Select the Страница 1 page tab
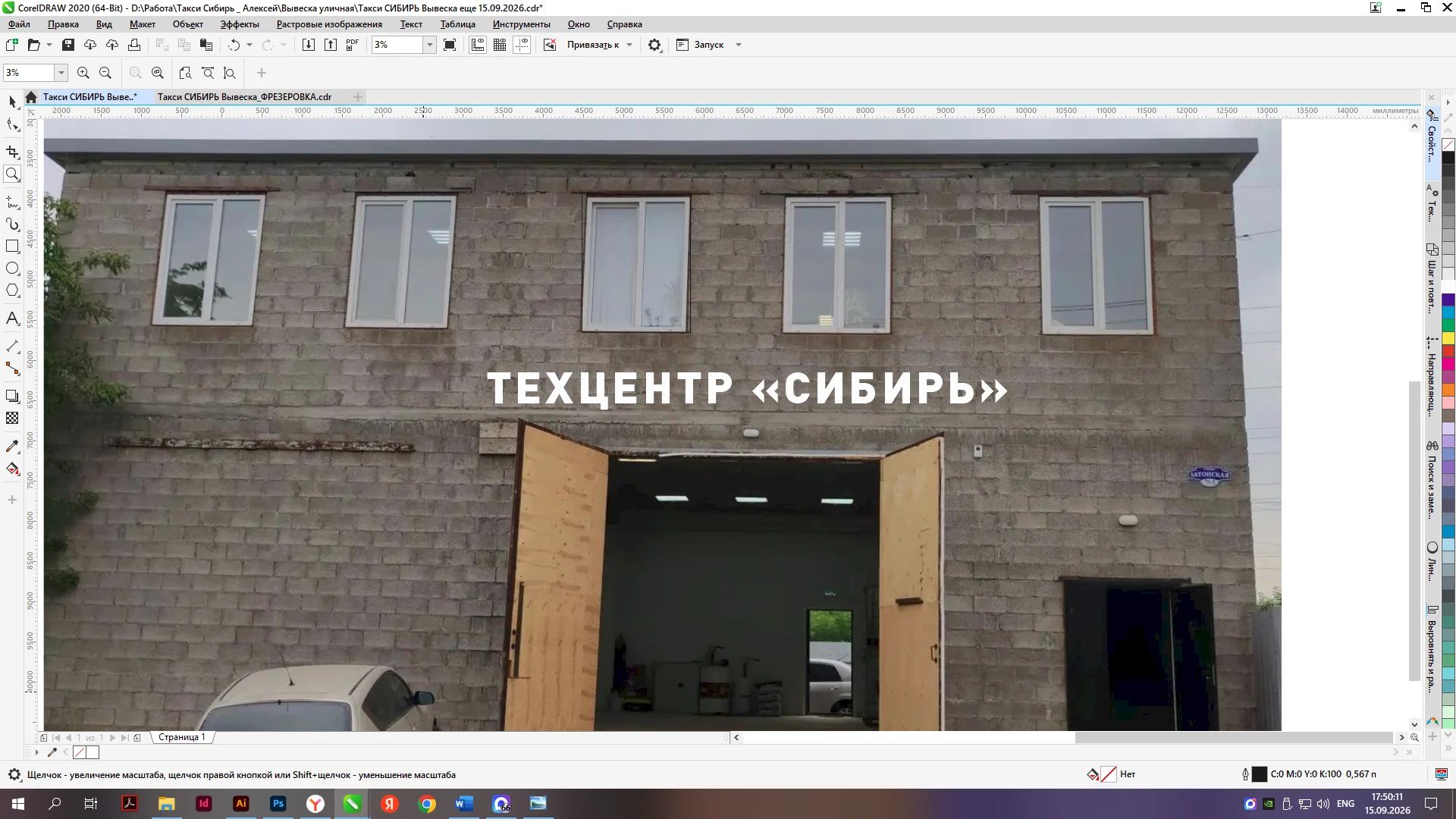The width and height of the screenshot is (1456, 819). [182, 737]
